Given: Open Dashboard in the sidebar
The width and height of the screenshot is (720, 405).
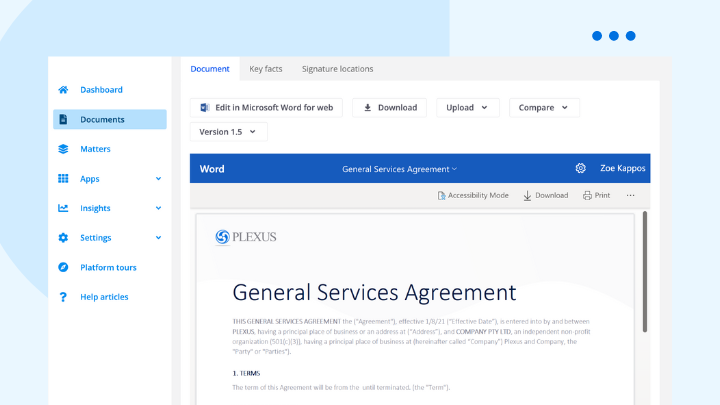Looking at the screenshot, I should [101, 90].
